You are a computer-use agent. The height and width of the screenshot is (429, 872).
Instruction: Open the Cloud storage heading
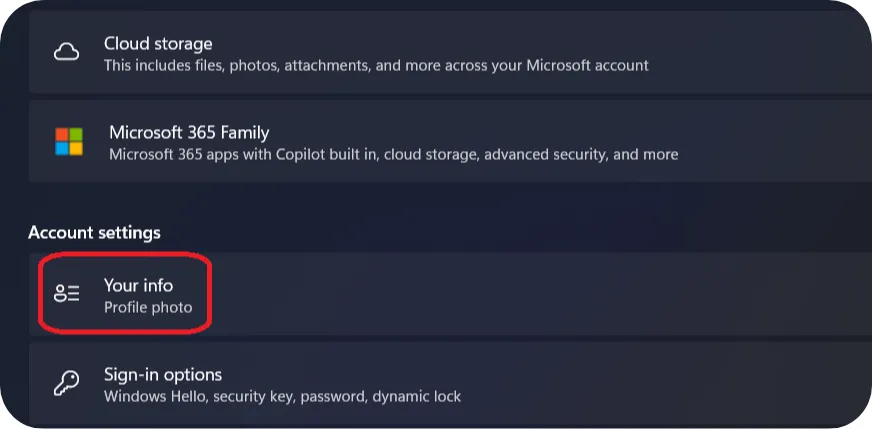tap(158, 43)
